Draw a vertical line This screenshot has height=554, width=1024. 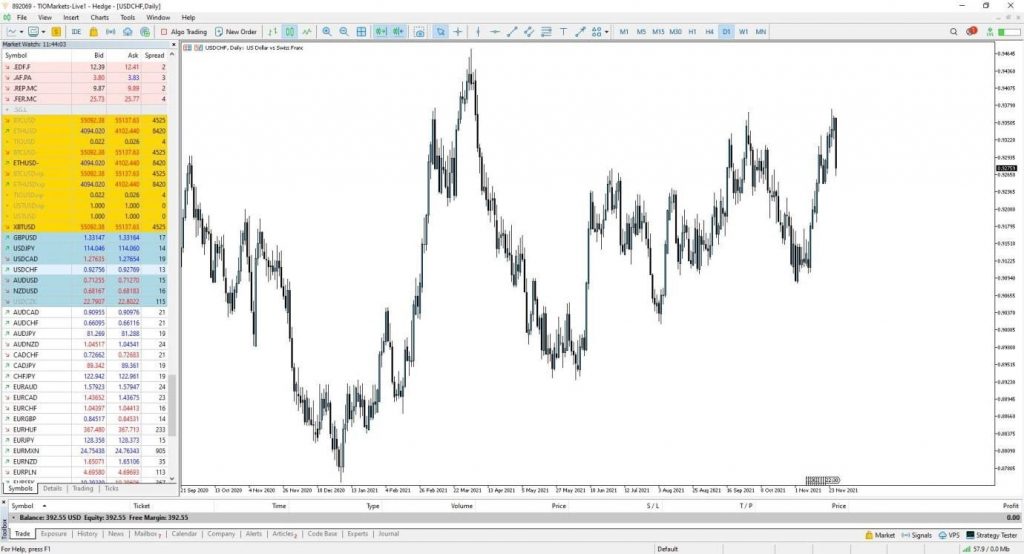478,31
